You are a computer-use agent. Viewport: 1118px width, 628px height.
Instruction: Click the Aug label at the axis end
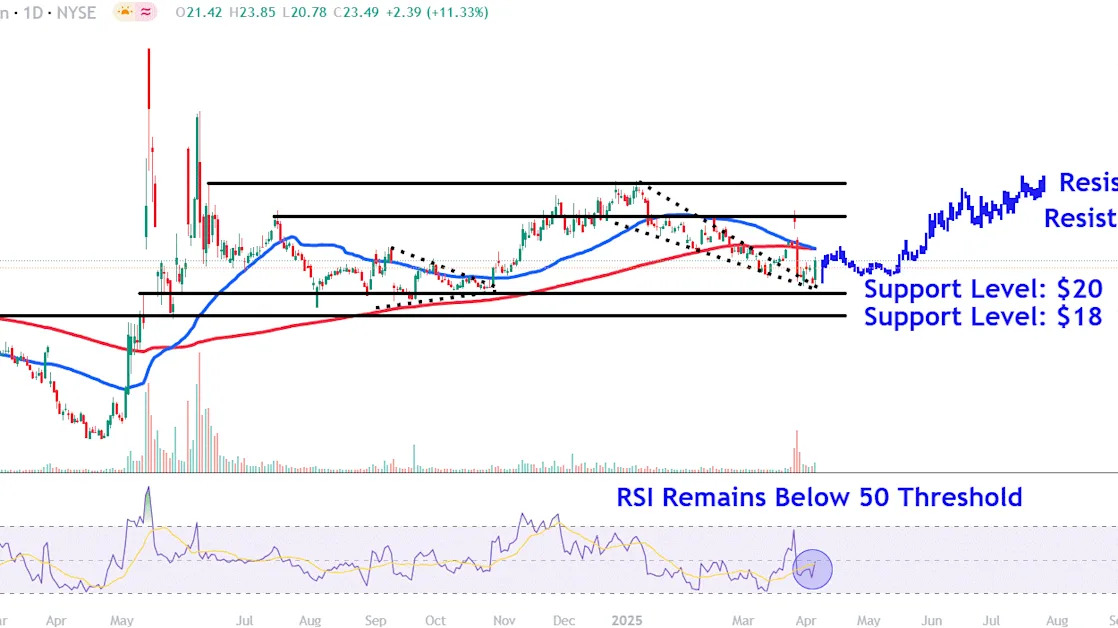click(1057, 621)
